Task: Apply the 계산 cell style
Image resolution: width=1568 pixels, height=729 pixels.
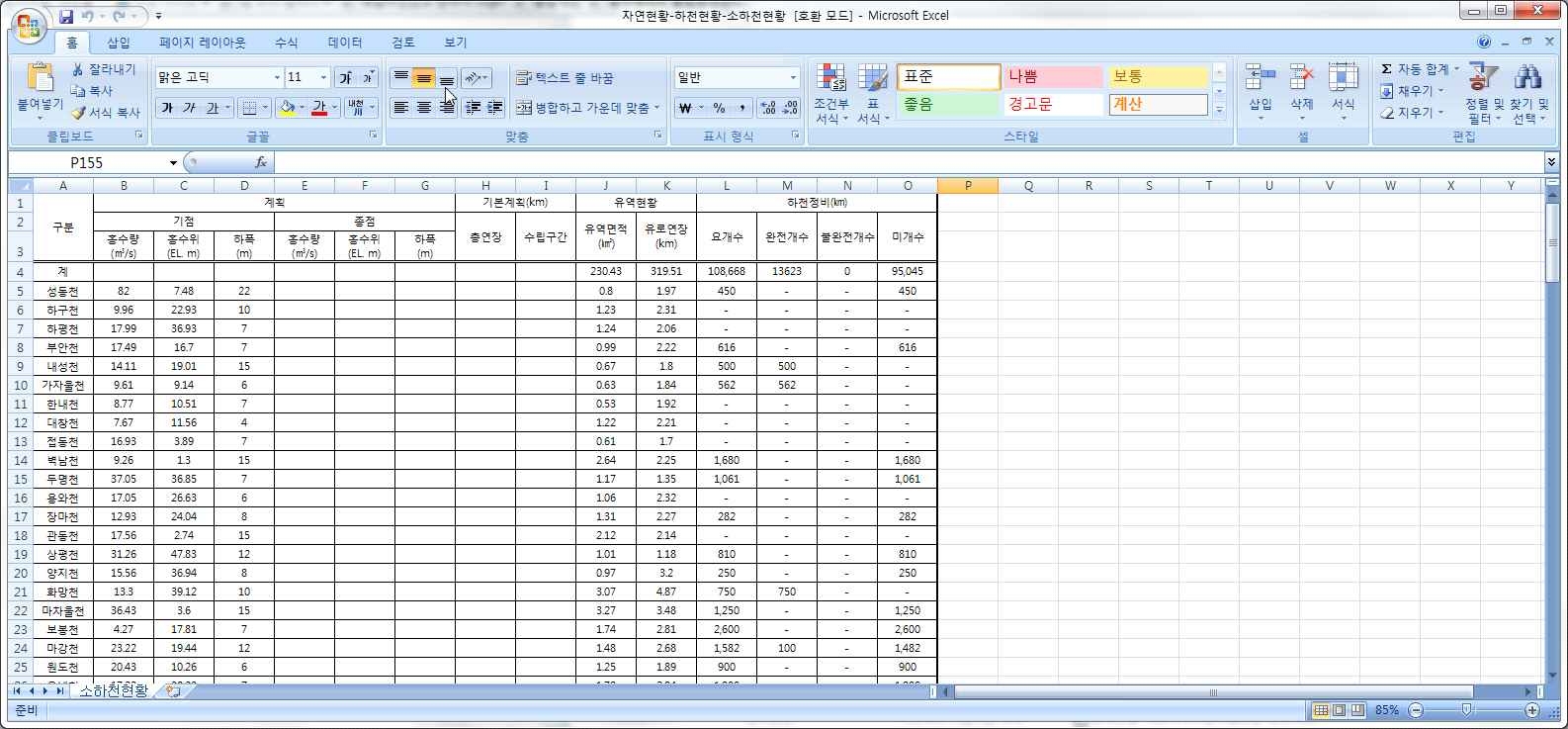Action: point(1158,104)
